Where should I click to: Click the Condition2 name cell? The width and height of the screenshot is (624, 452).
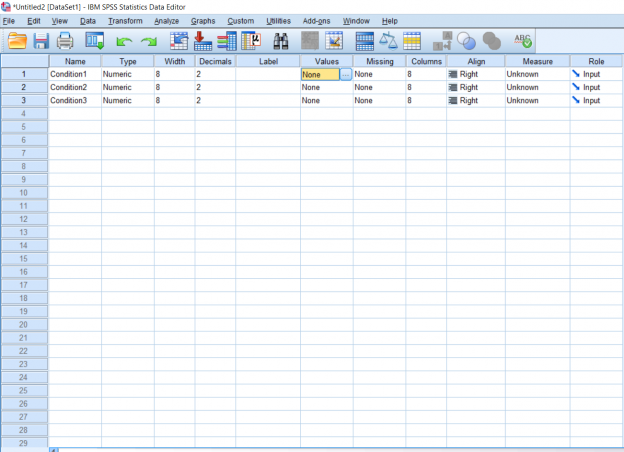(75, 87)
